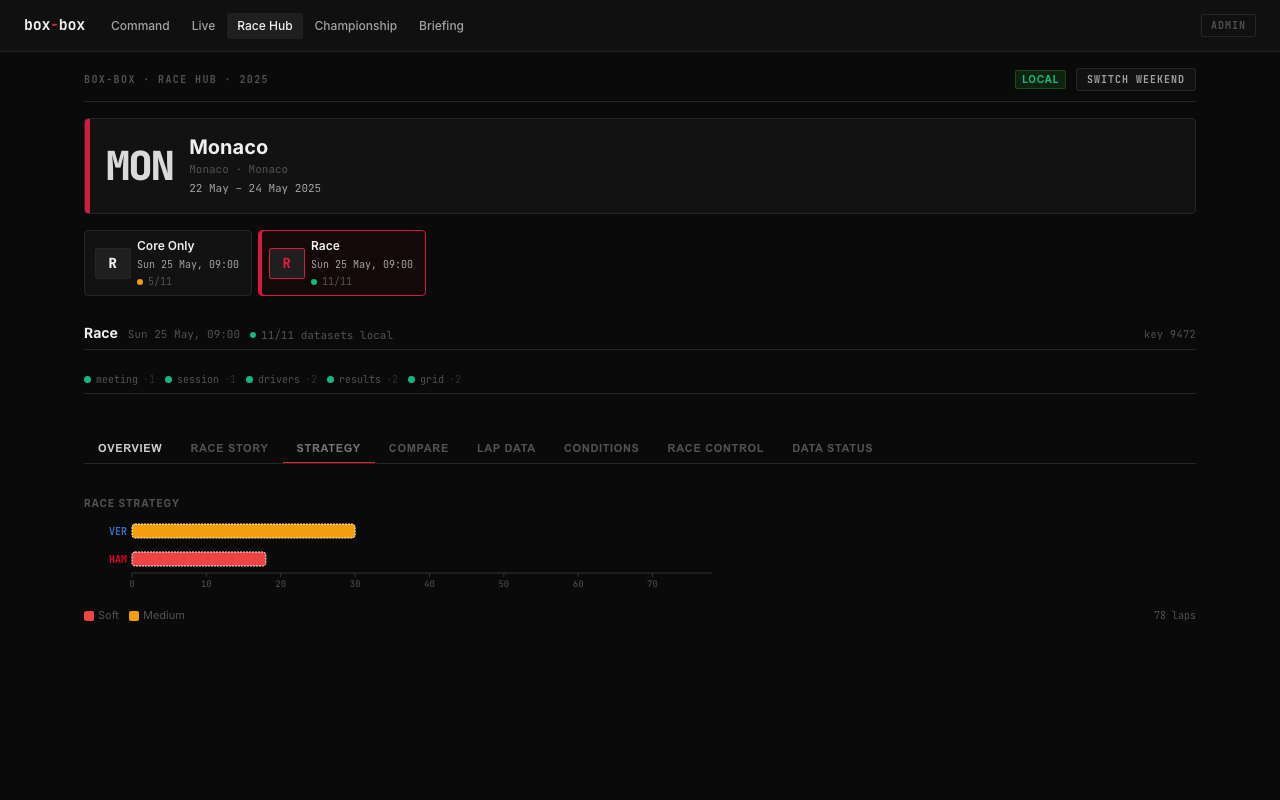Select the STRATEGY tab
This screenshot has width=1280, height=800.
[329, 448]
